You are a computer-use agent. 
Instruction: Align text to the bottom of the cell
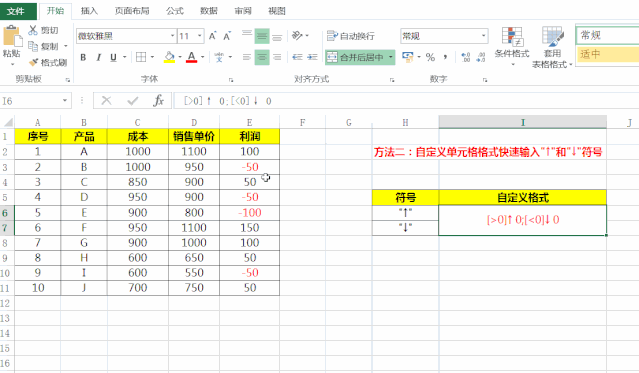[277, 36]
